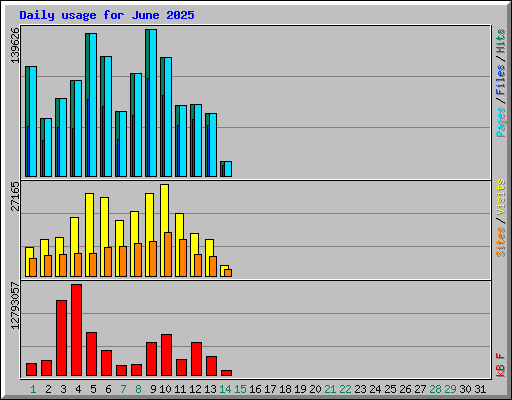Screen dimensions: 512x400
Task: Click the cyan hits bar for day 2
Action: pyautogui.click(x=48, y=147)
